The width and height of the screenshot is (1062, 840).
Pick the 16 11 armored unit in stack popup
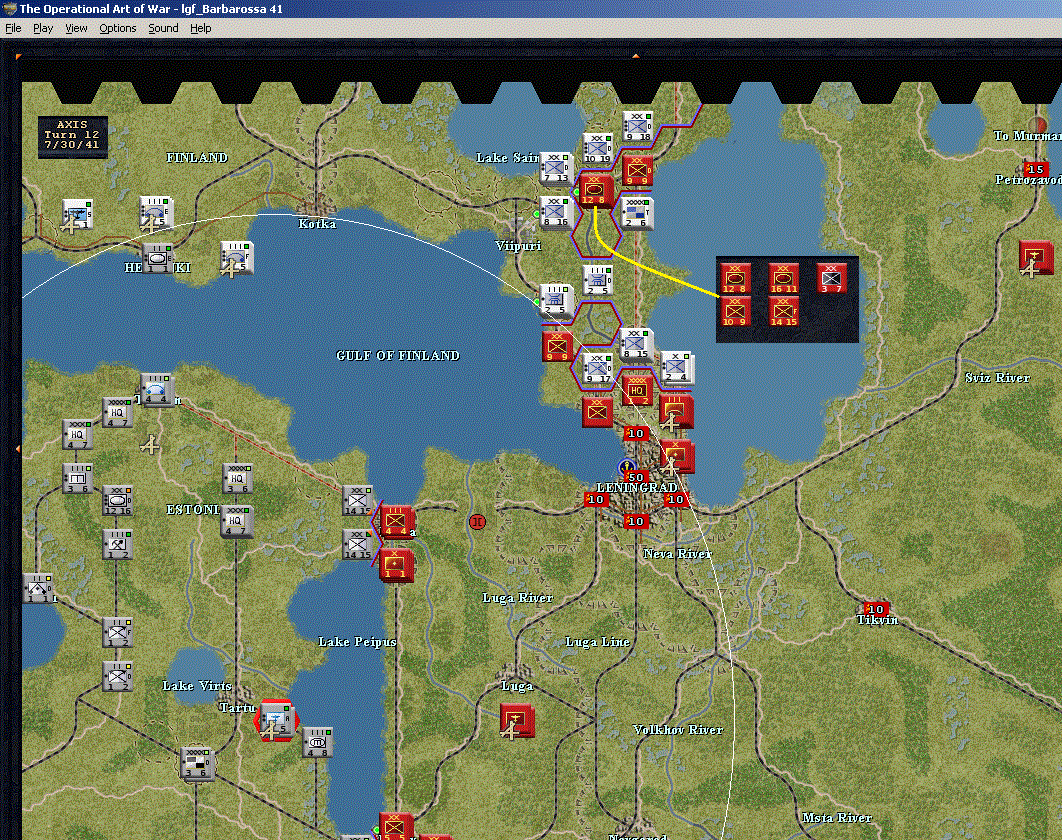[x=782, y=278]
